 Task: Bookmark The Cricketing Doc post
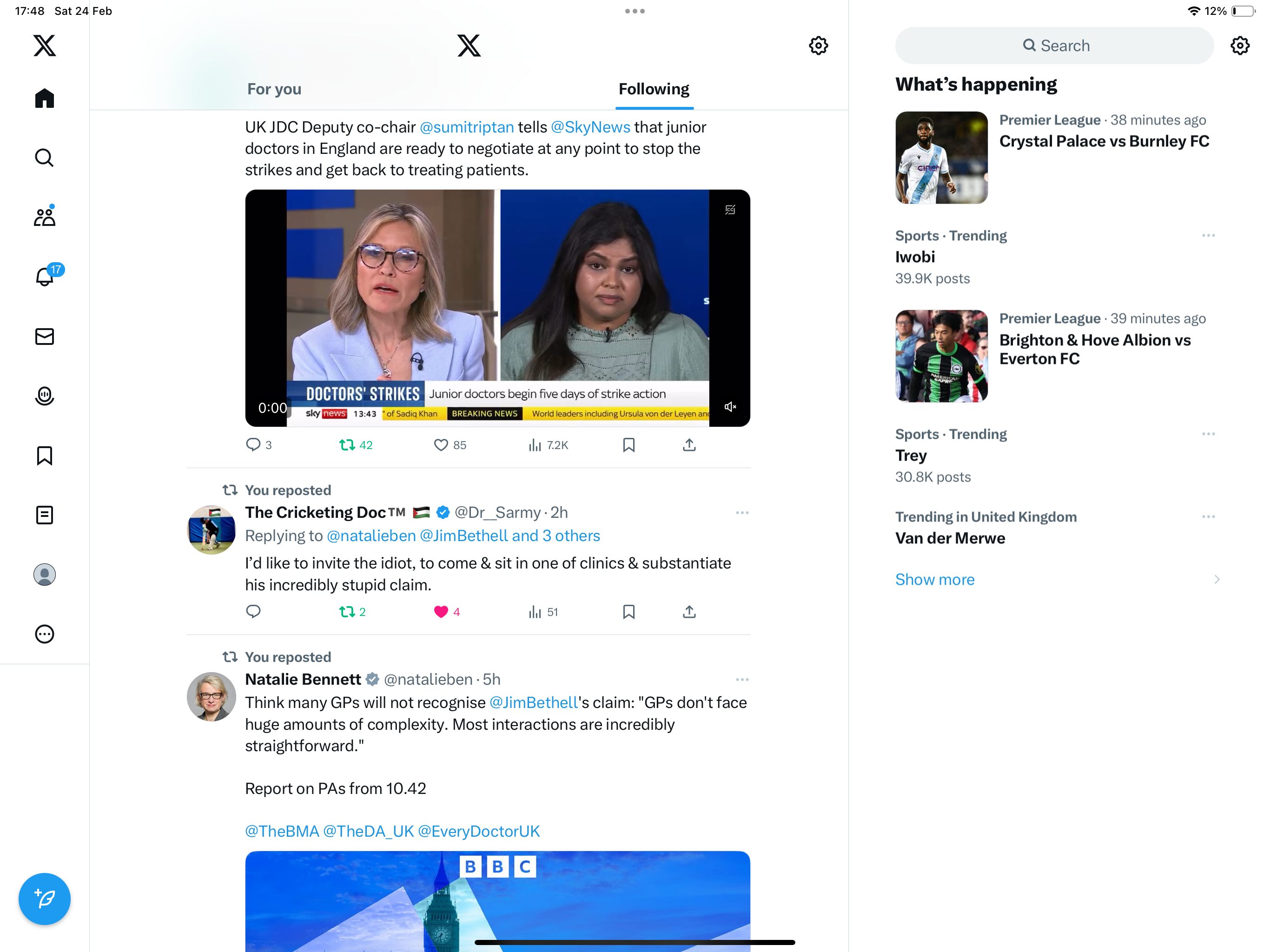click(628, 612)
